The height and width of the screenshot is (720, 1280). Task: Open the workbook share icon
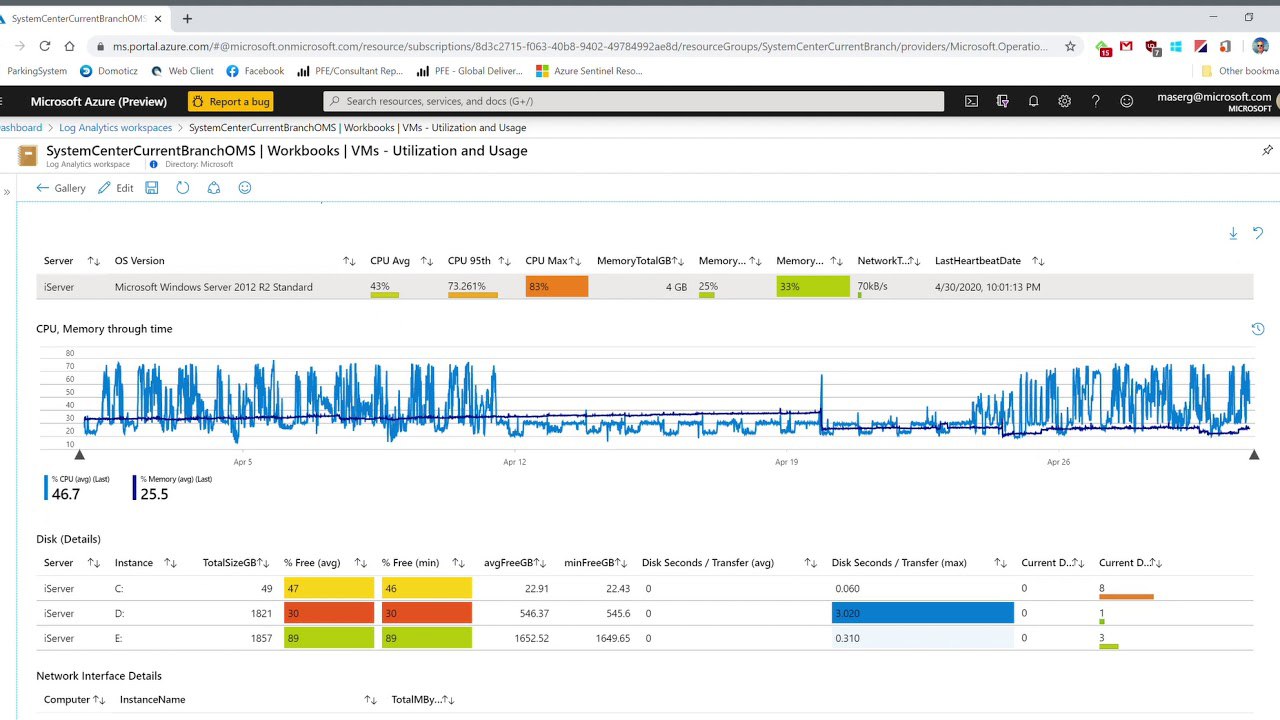pyautogui.click(x=214, y=188)
